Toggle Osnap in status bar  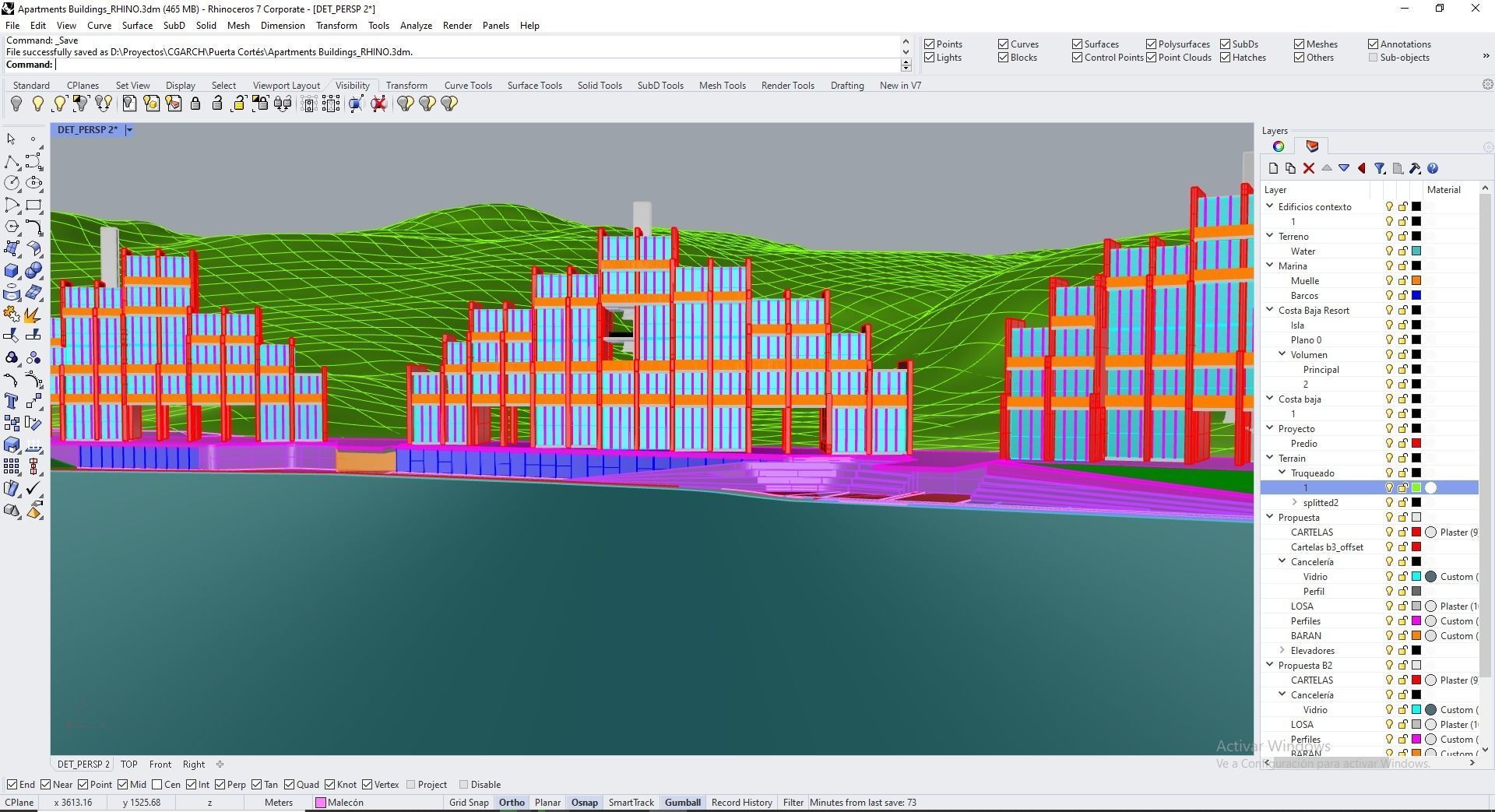585,803
